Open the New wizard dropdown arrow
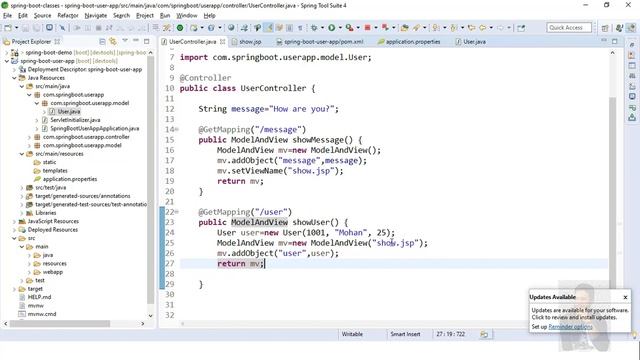The image size is (640, 360). pyautogui.click(x=16, y=28)
